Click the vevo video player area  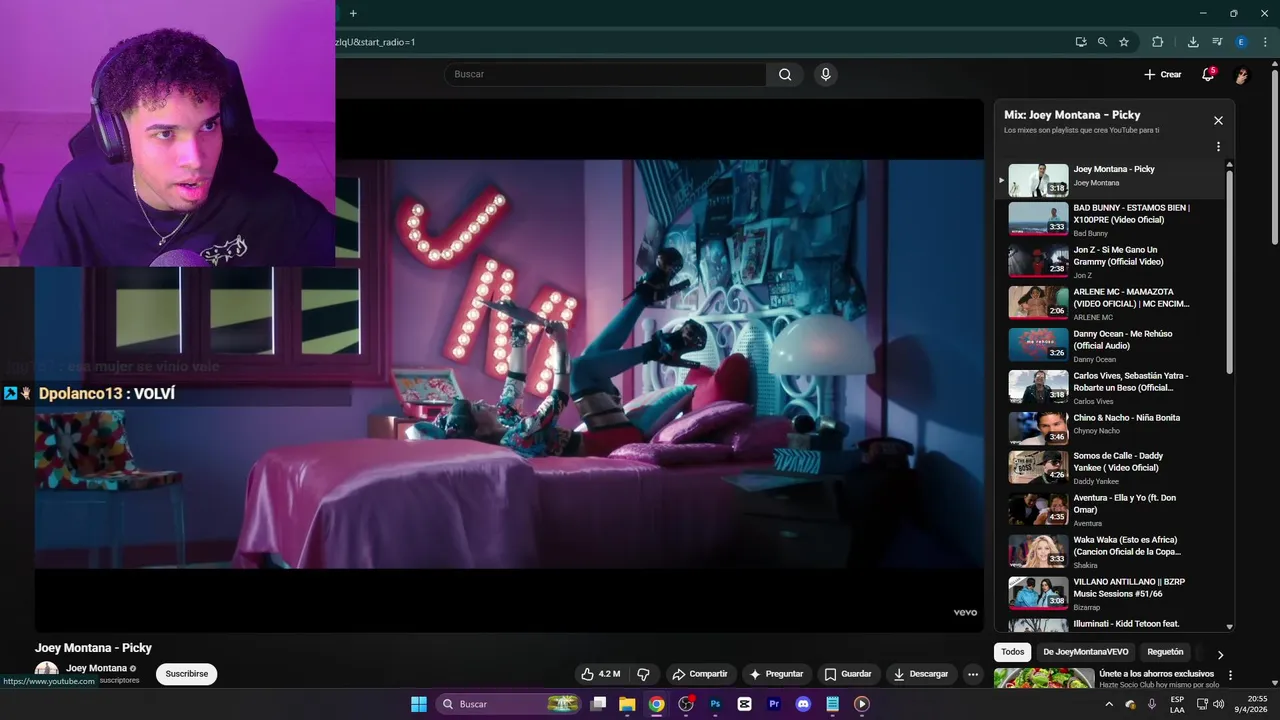click(509, 365)
